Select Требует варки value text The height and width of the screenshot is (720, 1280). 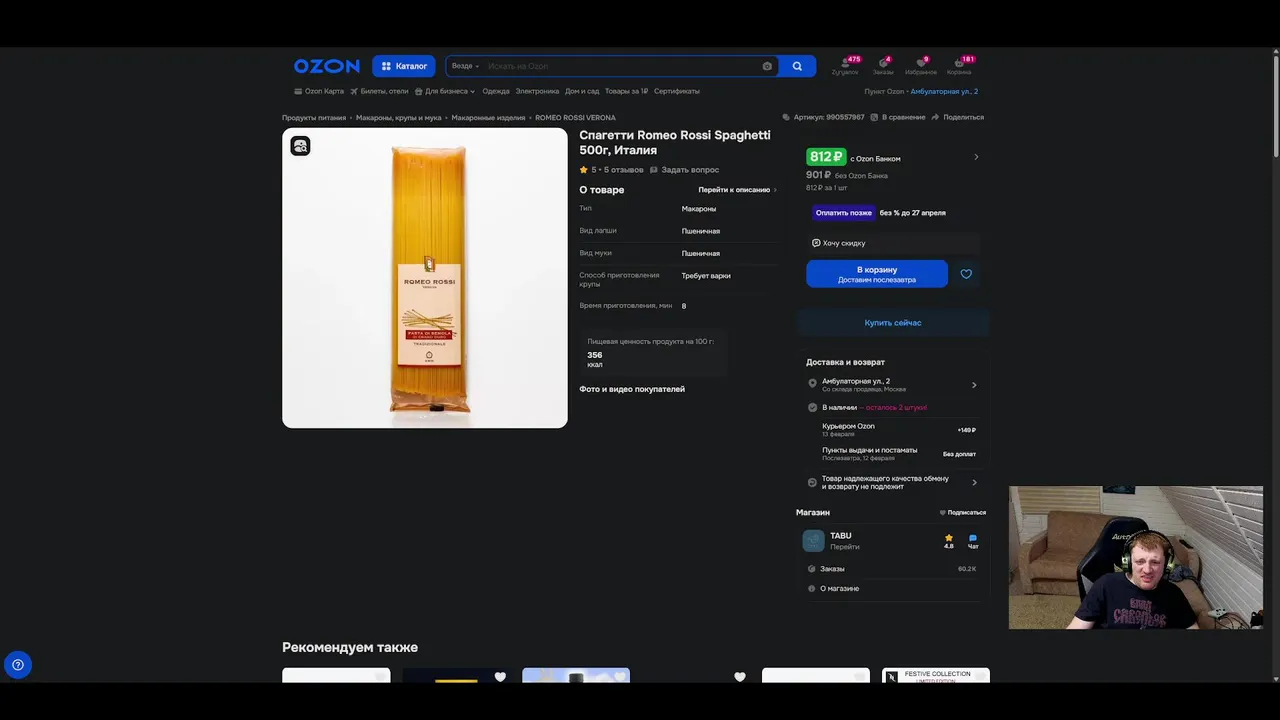click(706, 276)
